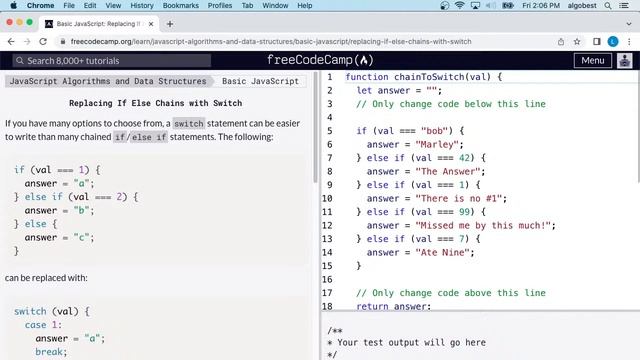Click the screen mirroring icon in menu bar

(x=475, y=5)
